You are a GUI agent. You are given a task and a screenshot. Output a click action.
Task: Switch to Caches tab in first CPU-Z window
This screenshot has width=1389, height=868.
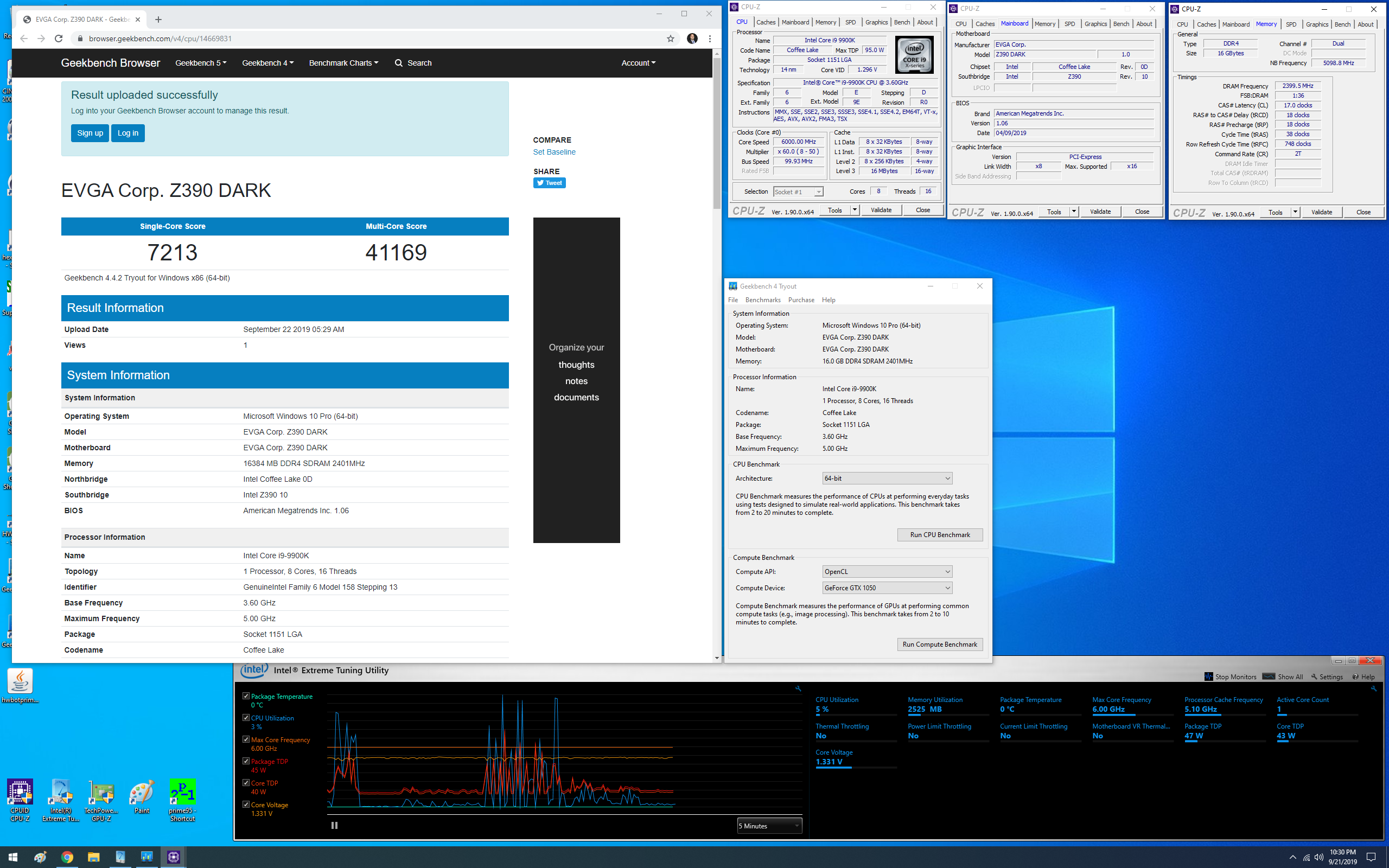tap(766, 22)
